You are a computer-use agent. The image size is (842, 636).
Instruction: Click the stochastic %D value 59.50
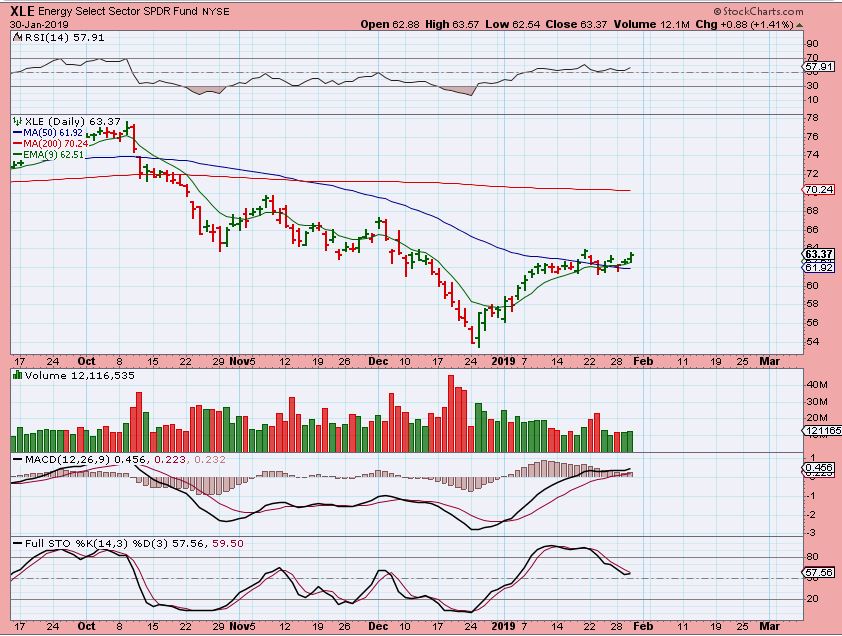[228, 544]
